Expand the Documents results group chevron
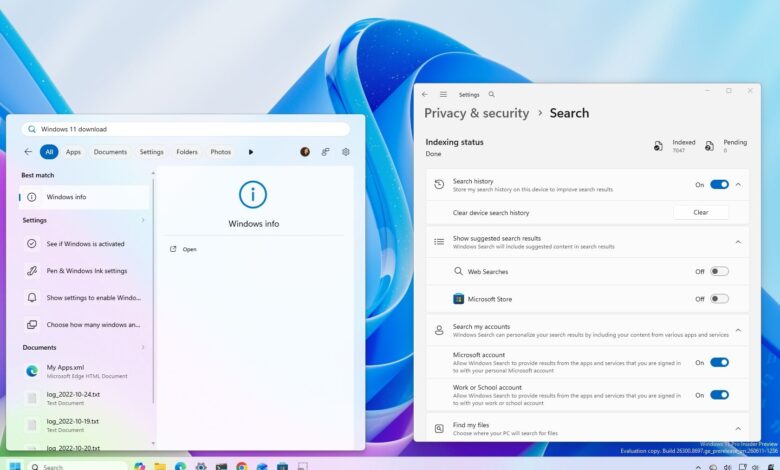This screenshot has height=470, width=780. pos(143,347)
